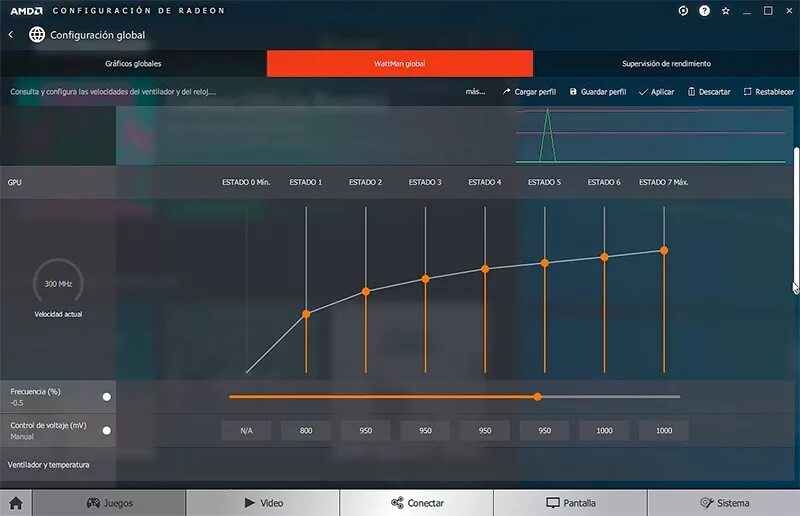Click the ESTADO 7 Máx. column header
Image resolution: width=800 pixels, height=516 pixels.
pyautogui.click(x=663, y=182)
